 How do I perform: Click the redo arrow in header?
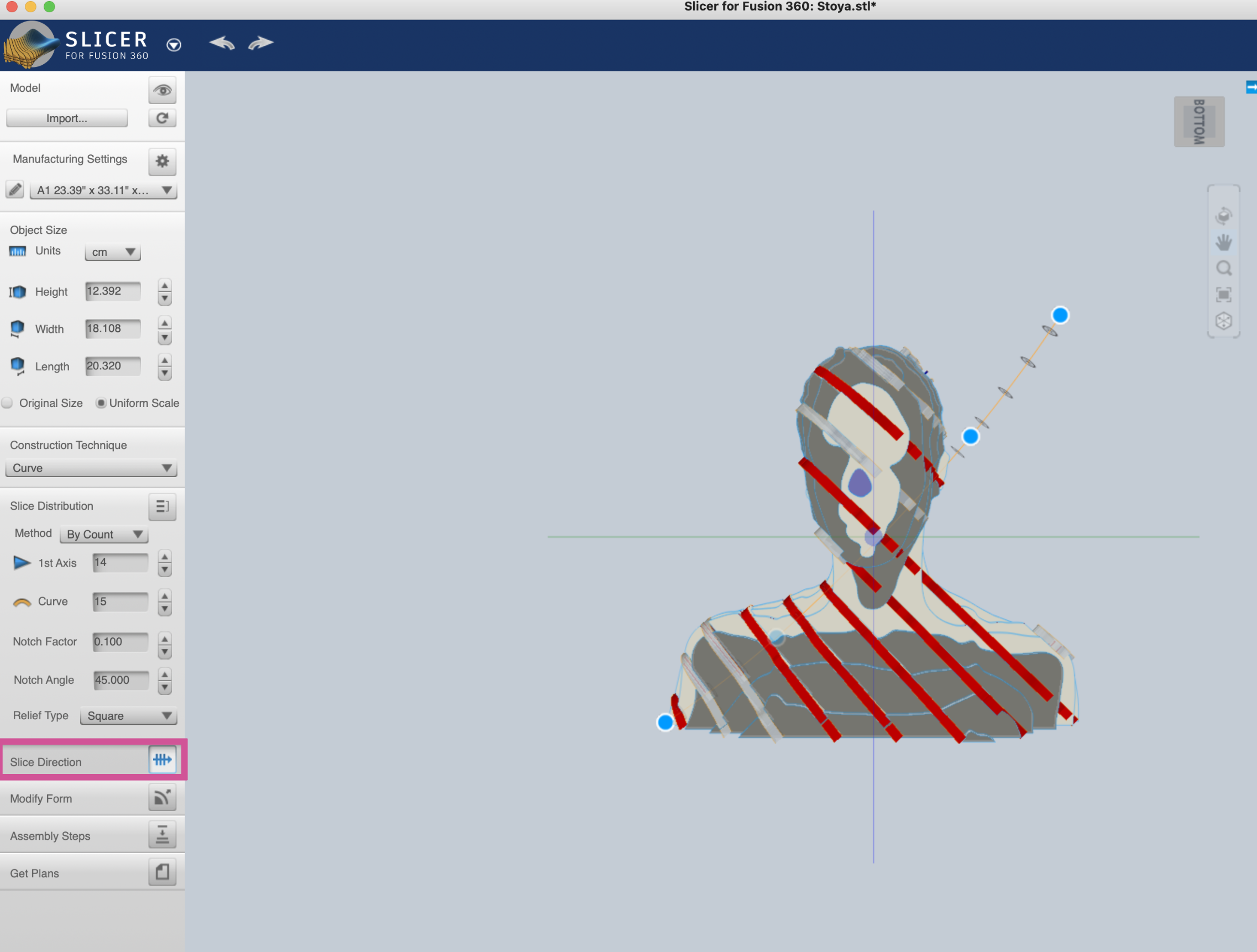[x=261, y=43]
